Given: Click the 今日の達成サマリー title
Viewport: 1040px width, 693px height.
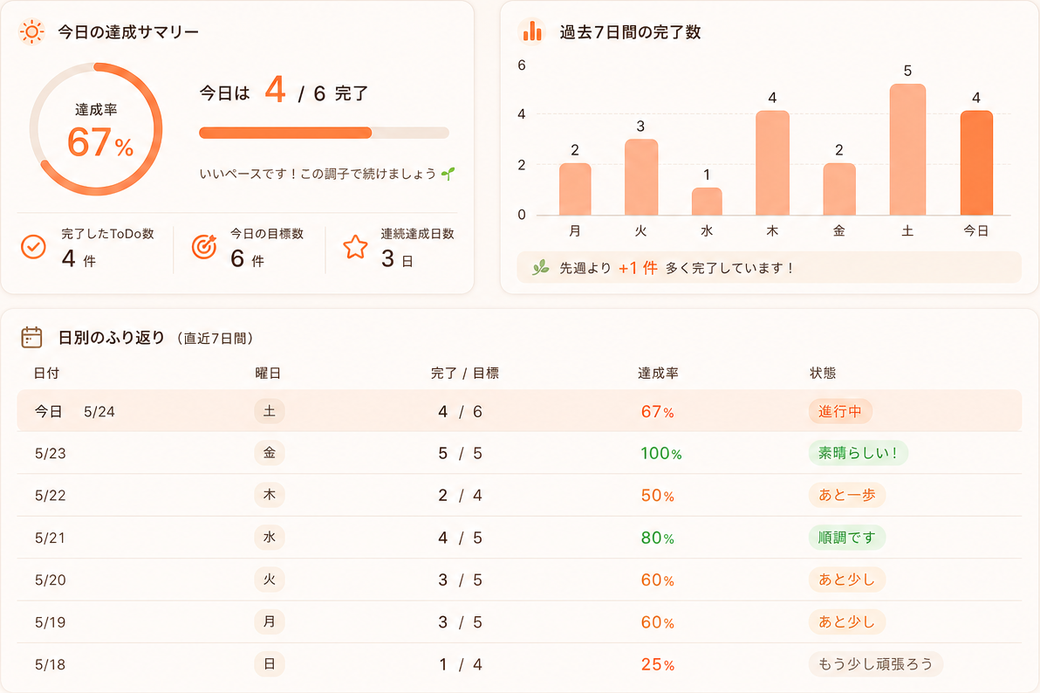Looking at the screenshot, I should click(x=128, y=32).
